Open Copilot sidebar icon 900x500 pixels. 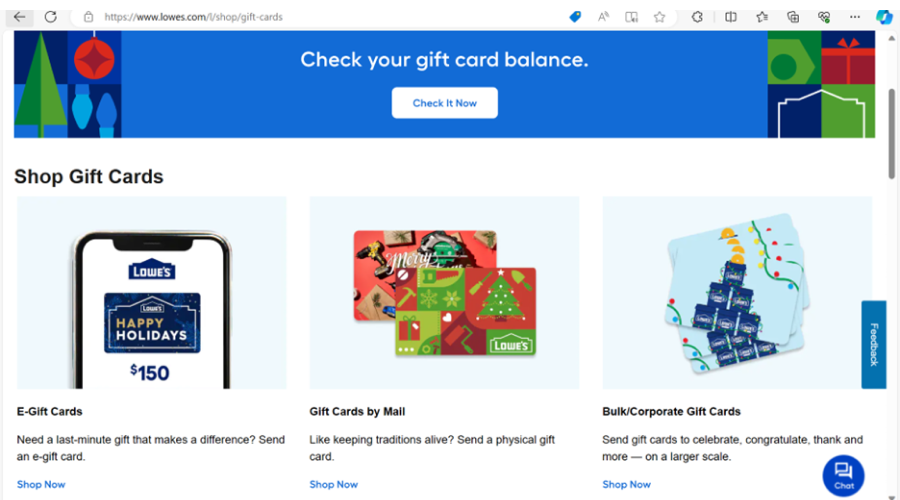884,17
